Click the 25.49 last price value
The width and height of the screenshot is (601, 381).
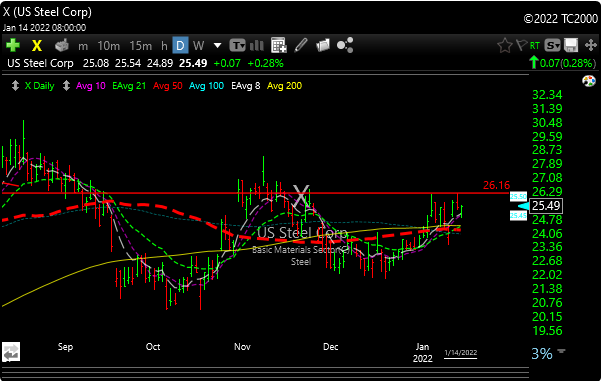193,63
